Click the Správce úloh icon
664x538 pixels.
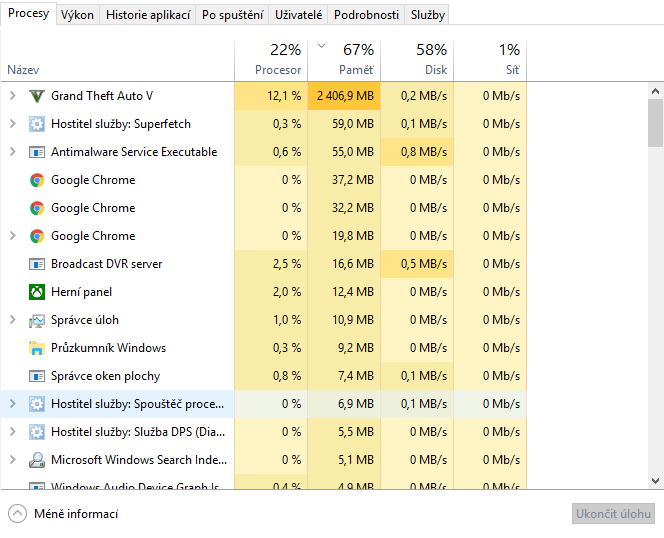pyautogui.click(x=37, y=321)
